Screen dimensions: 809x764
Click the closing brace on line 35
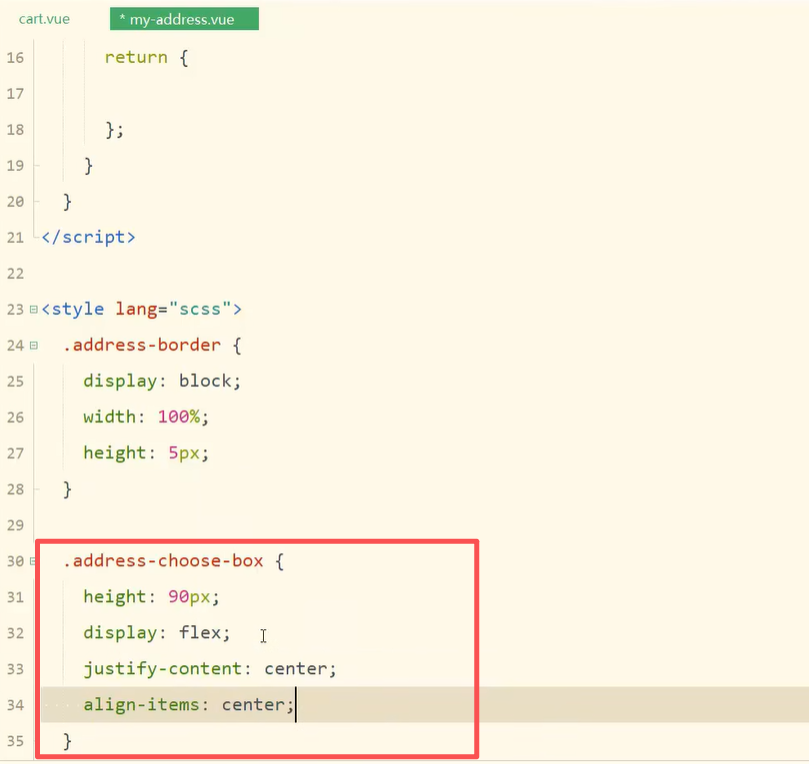click(67, 741)
